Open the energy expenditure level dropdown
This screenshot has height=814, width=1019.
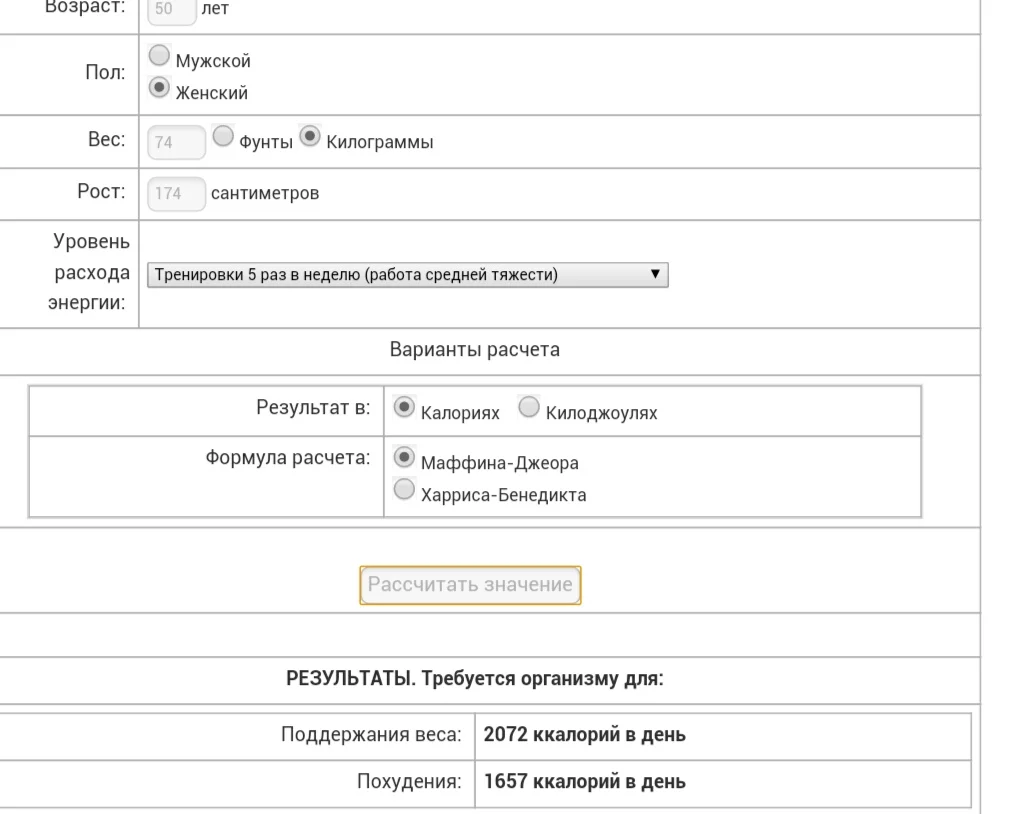[x=407, y=275]
